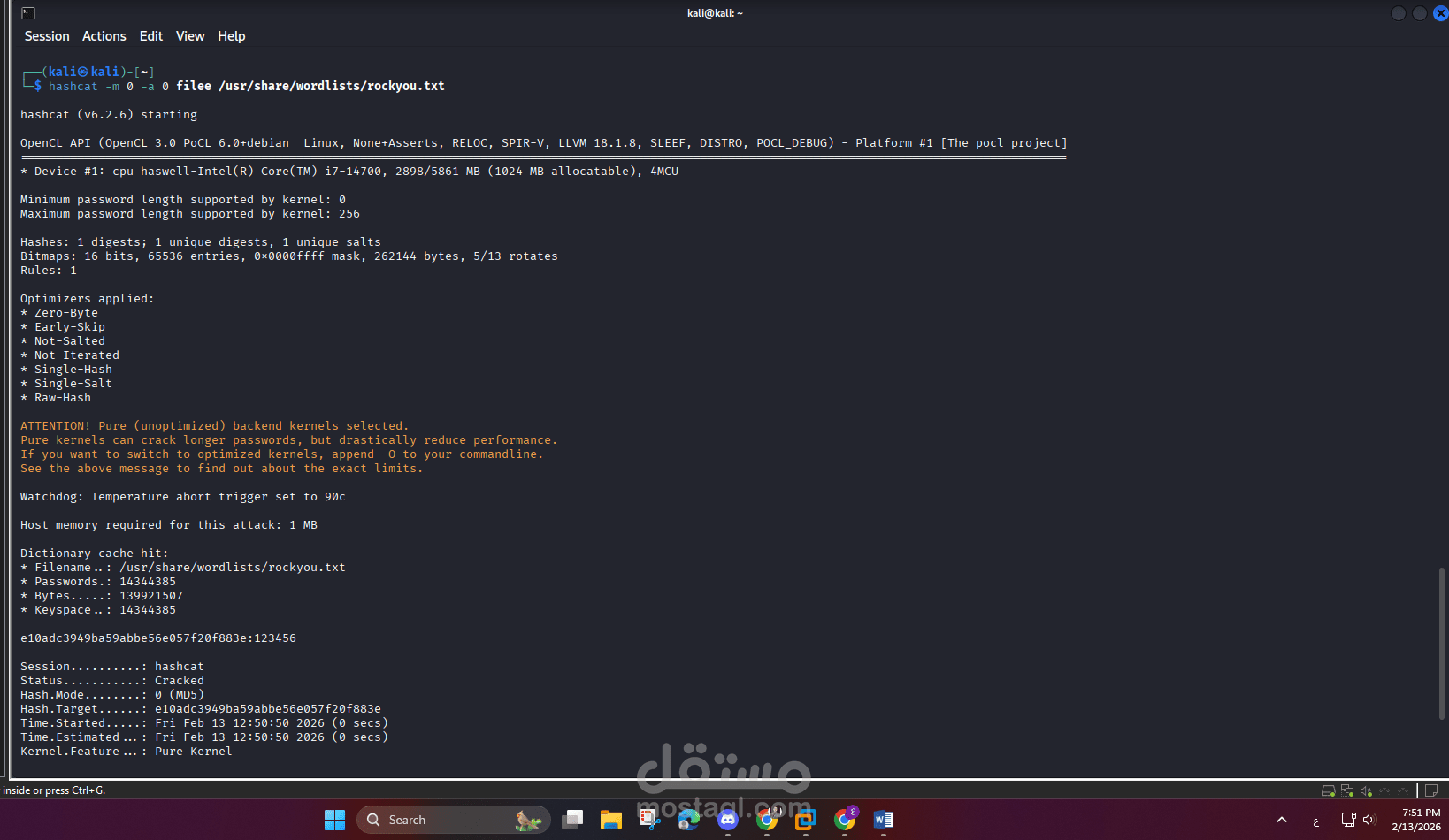Viewport: 1449px width, 840px height.
Task: Click the terminal icon in the title bar
Action: pyautogui.click(x=28, y=13)
